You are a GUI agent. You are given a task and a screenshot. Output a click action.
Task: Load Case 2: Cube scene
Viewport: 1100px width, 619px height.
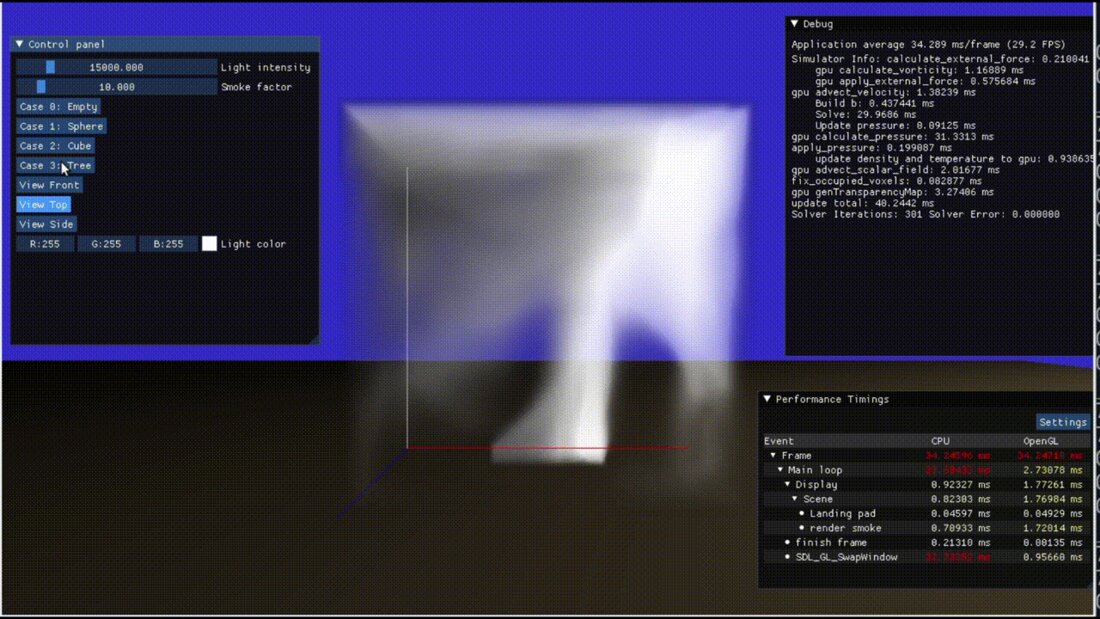55,146
